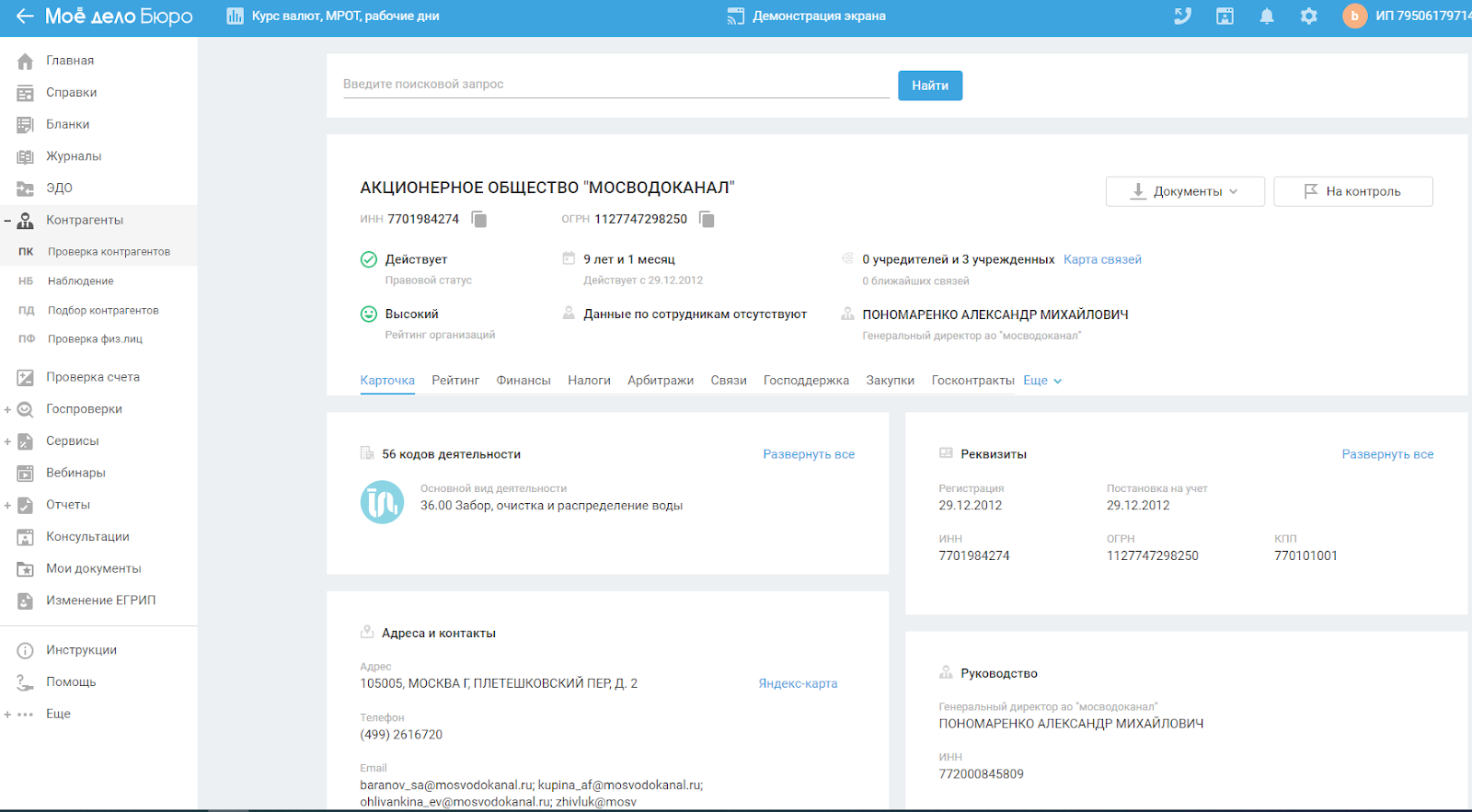Click director name in Руководство card
This screenshot has height=812, width=1472.
[x=1071, y=724]
